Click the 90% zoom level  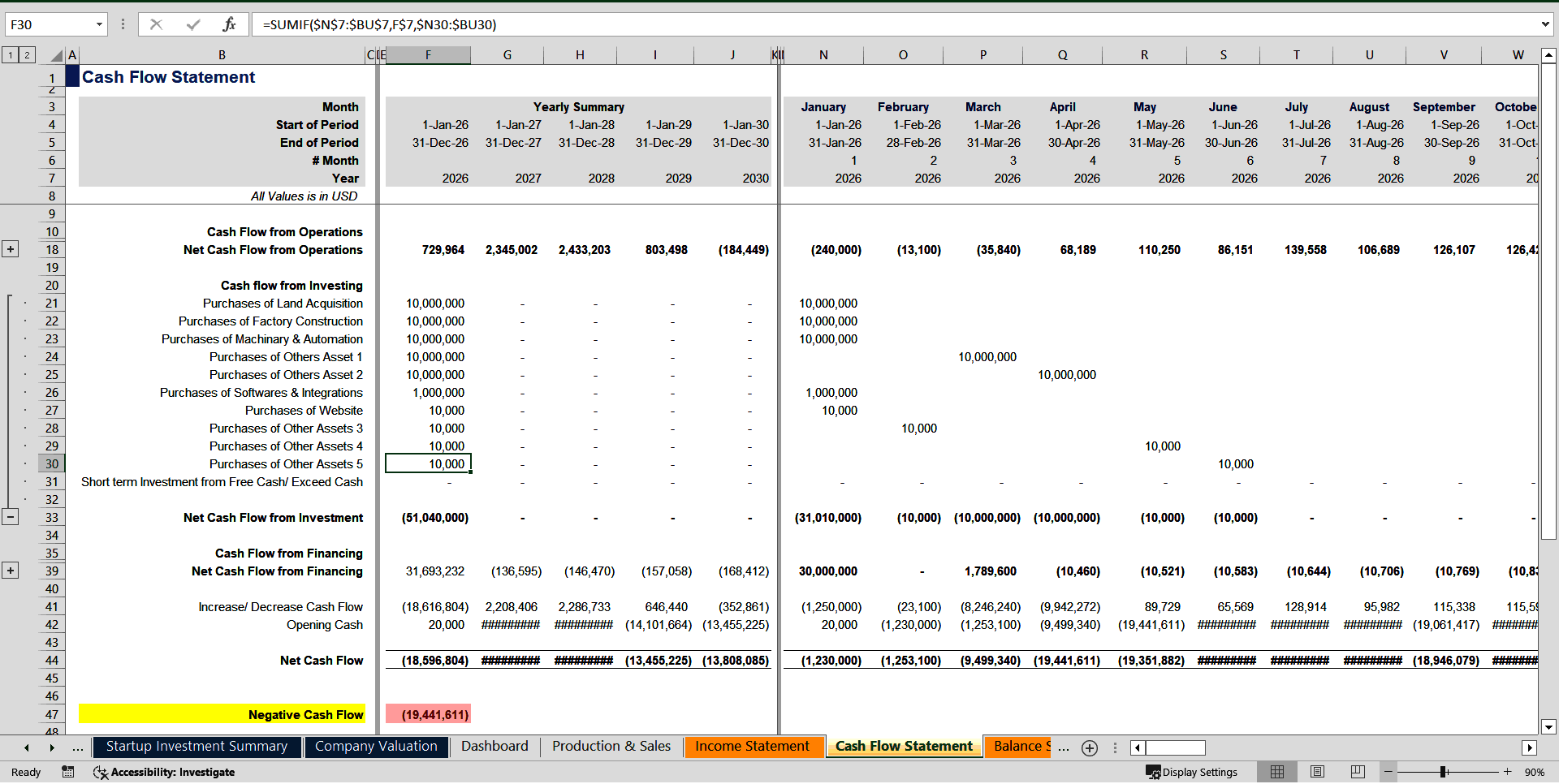click(1534, 773)
